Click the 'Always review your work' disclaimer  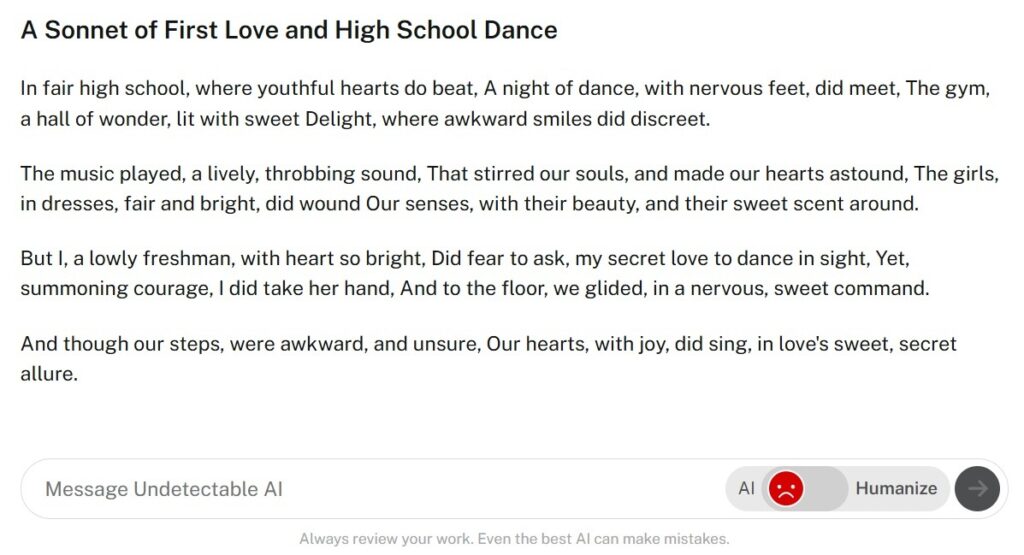coord(514,539)
